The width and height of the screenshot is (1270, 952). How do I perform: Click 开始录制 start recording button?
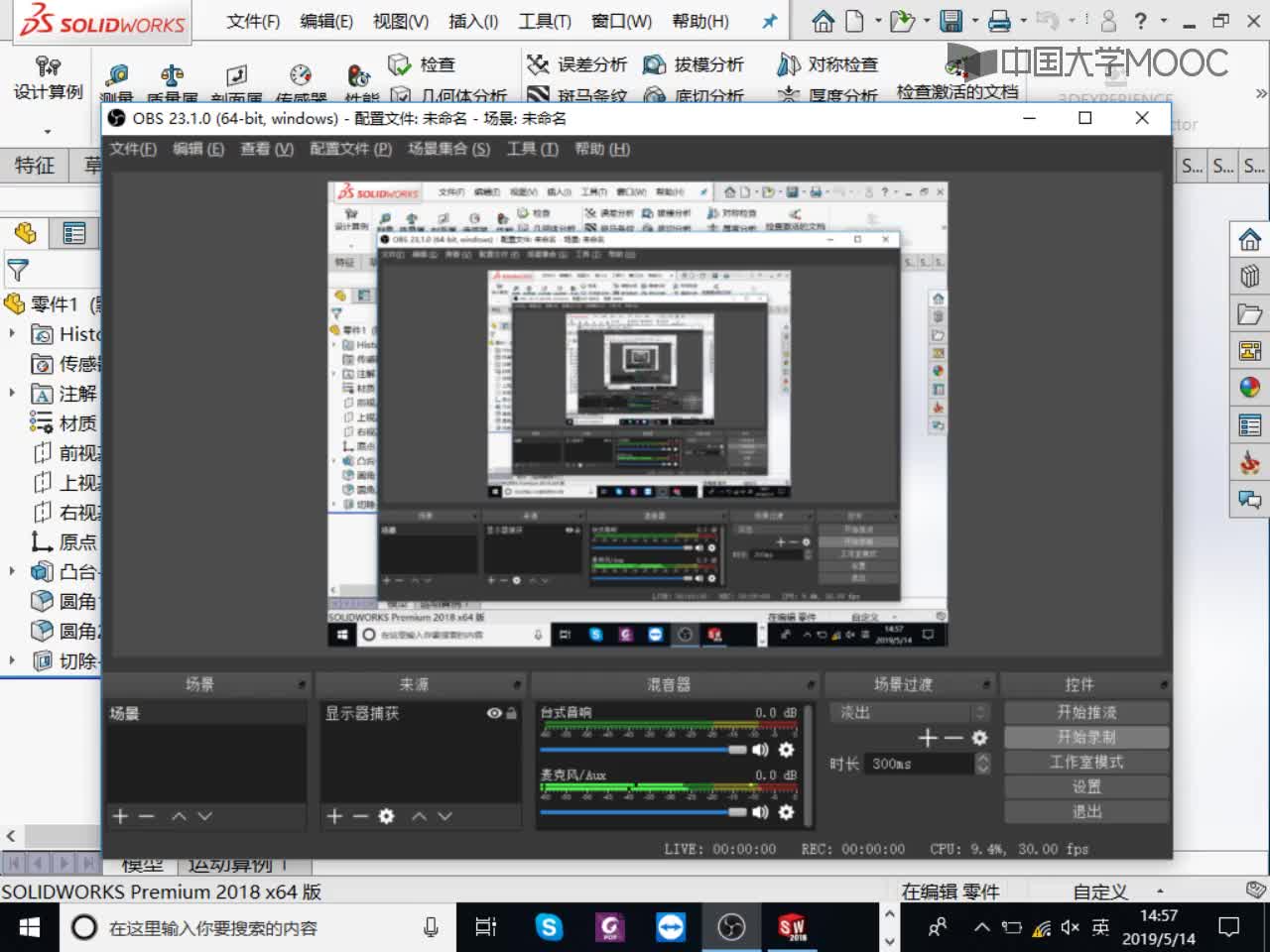(1086, 737)
